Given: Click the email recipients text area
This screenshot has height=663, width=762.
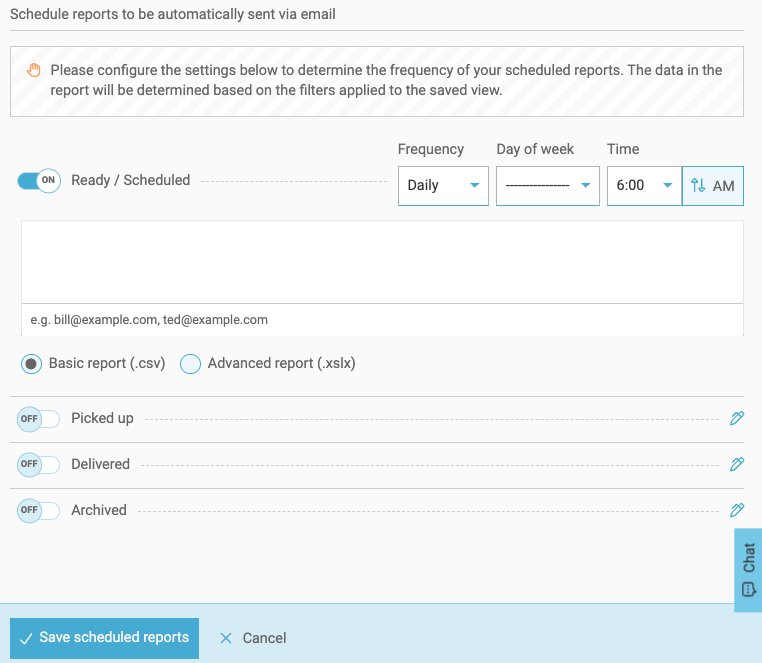Looking at the screenshot, I should point(382,262).
